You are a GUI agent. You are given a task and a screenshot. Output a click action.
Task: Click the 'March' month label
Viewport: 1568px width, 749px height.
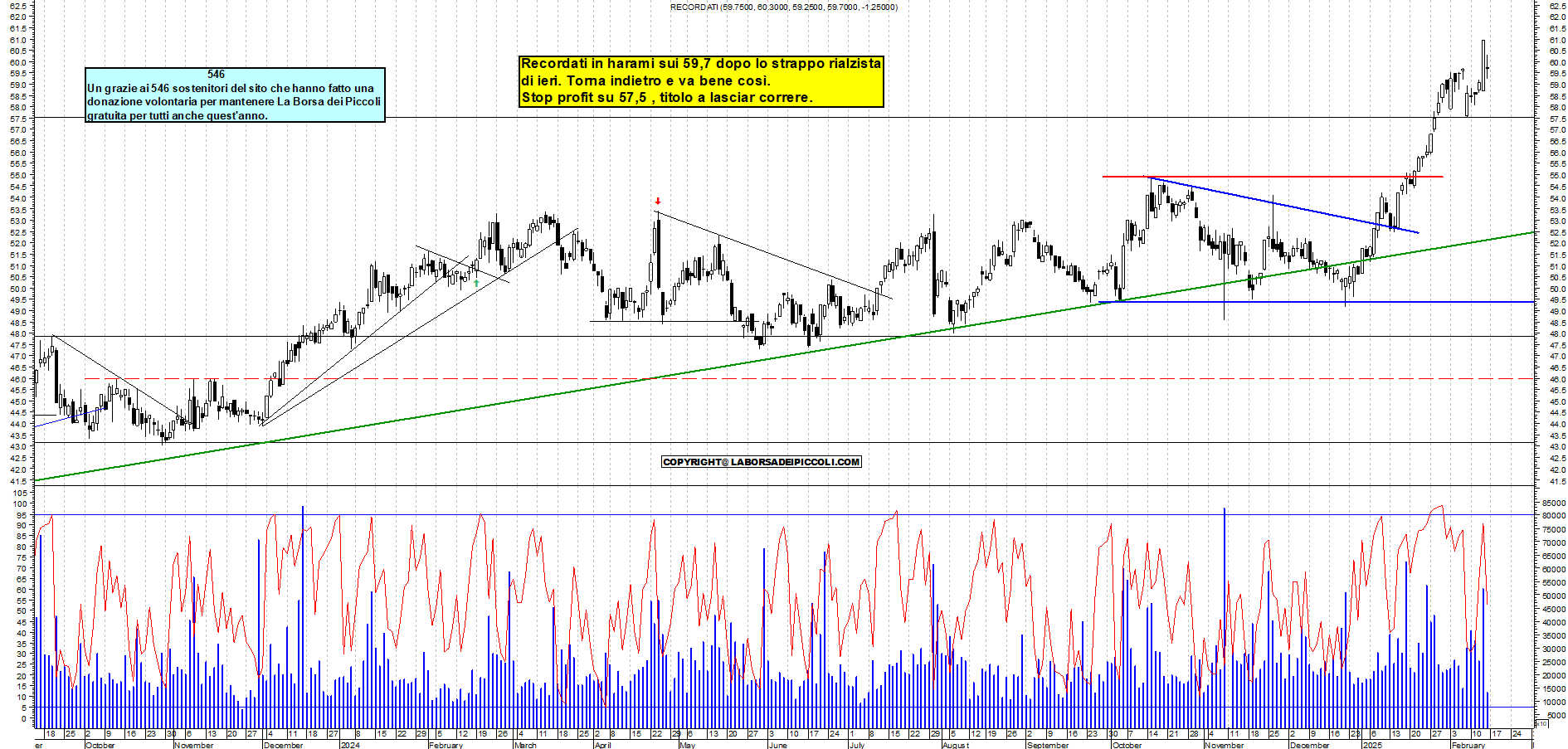pos(525,745)
